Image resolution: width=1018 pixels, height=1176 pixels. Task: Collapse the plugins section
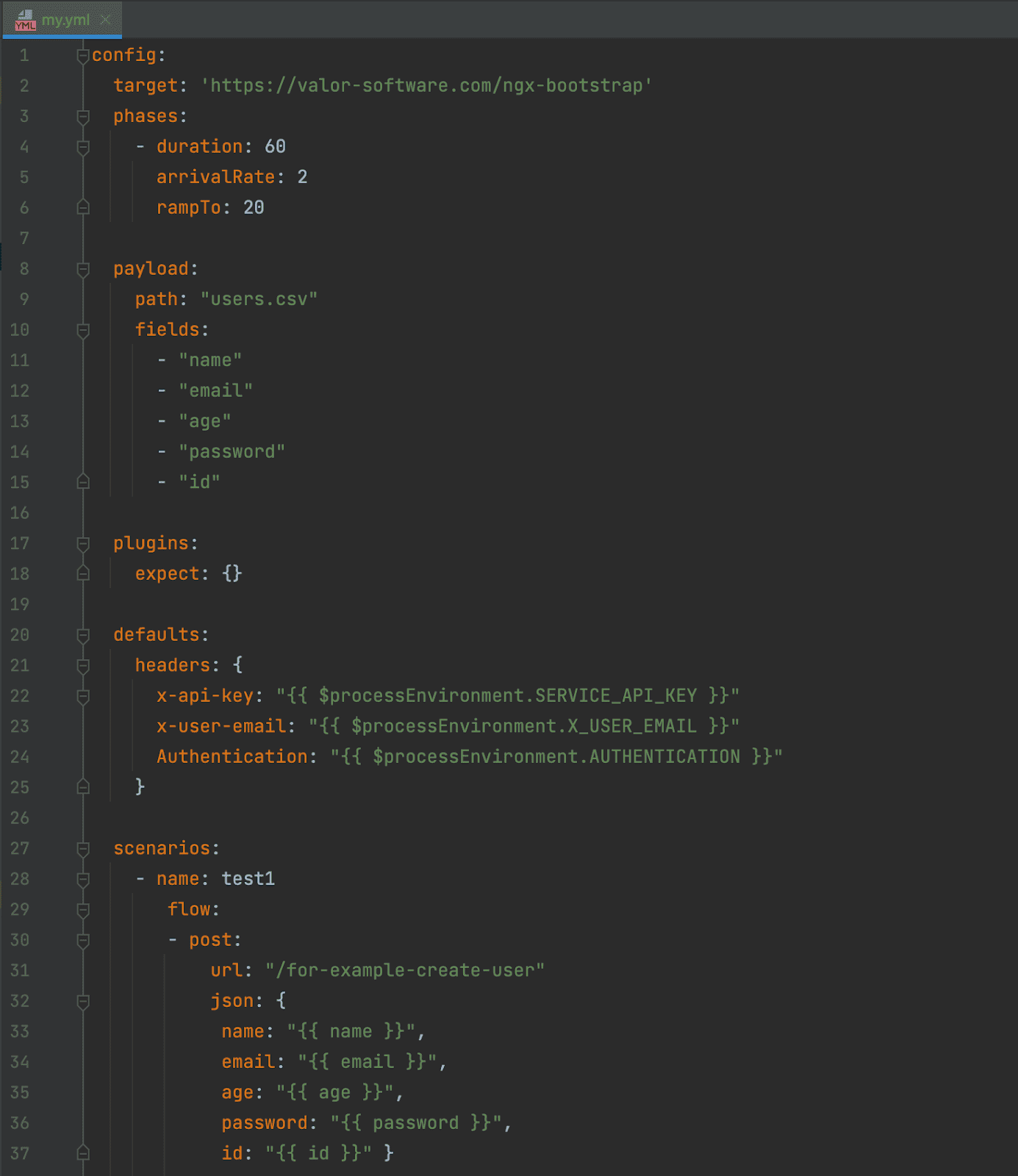[x=83, y=544]
